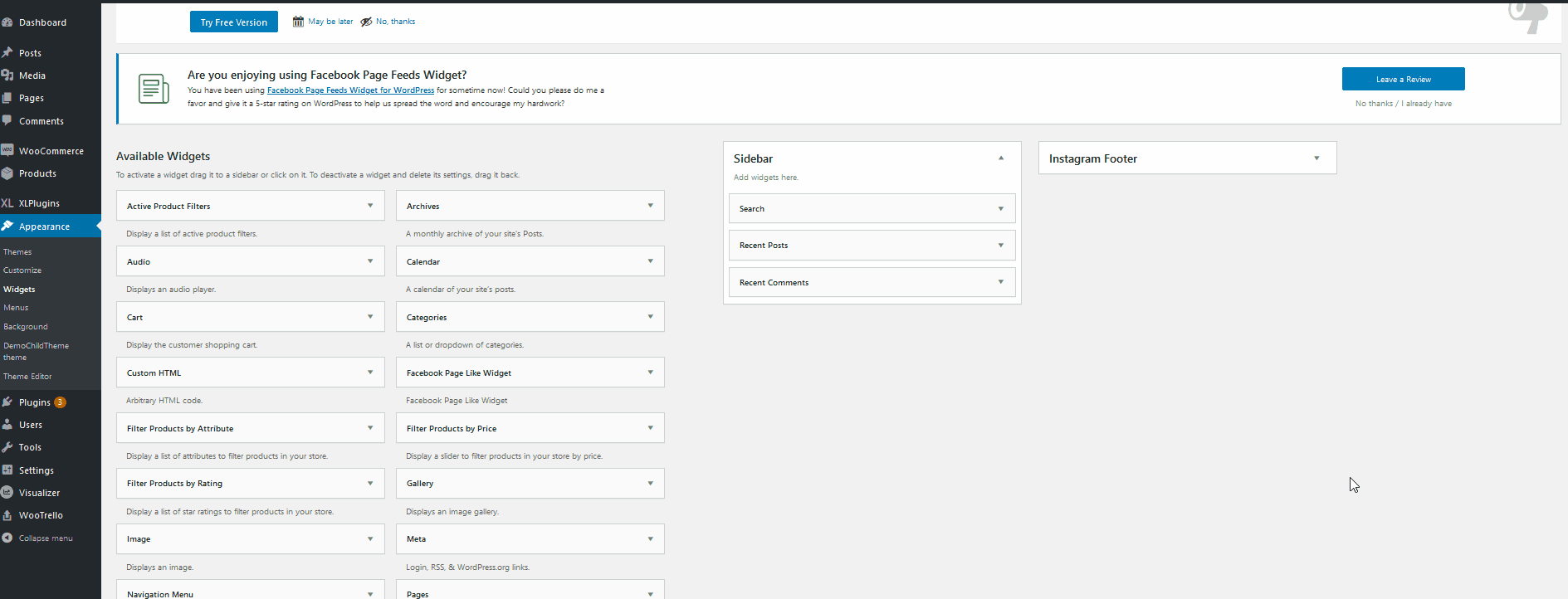This screenshot has width=1568, height=599.
Task: Expand the Filter Products by Attribute arrow
Action: pyautogui.click(x=370, y=428)
